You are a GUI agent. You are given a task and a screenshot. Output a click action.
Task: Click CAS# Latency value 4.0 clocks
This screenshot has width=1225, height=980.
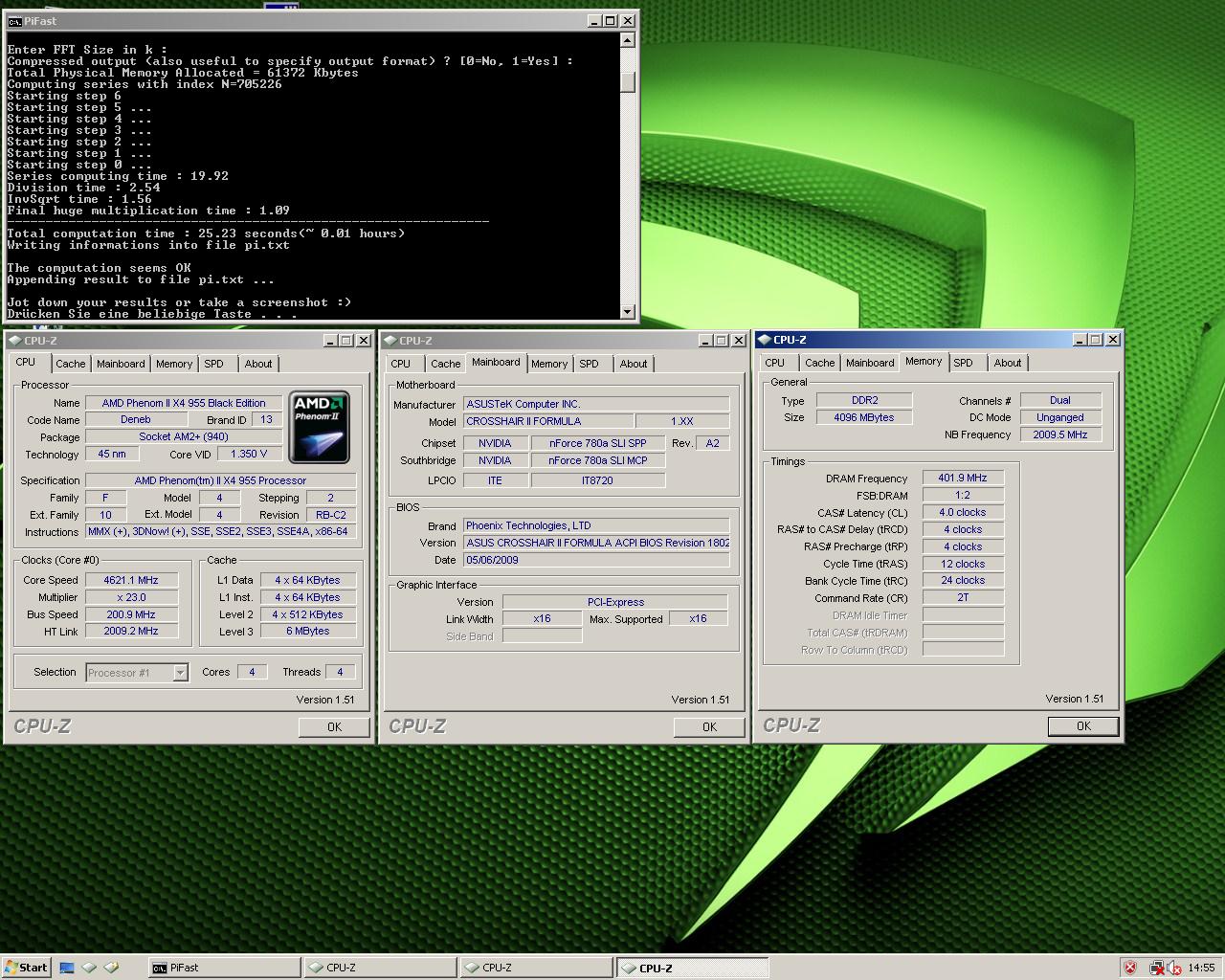pos(963,512)
